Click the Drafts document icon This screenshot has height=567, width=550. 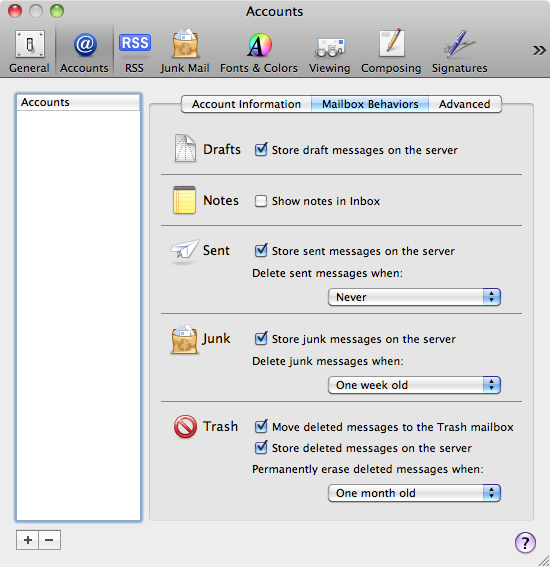pos(185,148)
